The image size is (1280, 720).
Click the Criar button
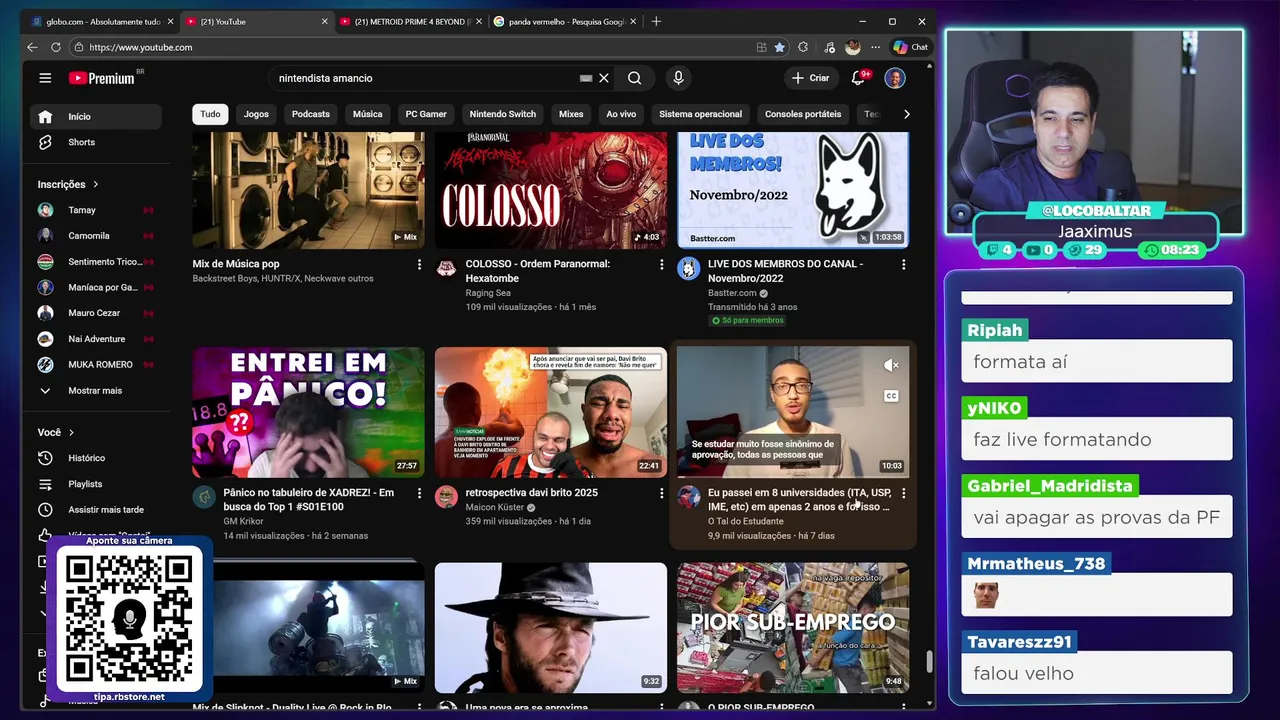click(811, 78)
